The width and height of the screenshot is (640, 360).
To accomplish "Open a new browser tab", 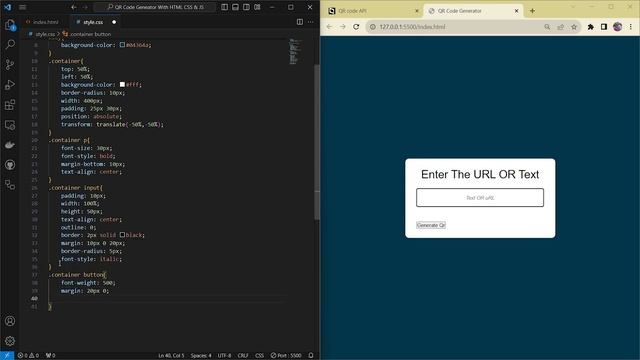I will coord(532,11).
